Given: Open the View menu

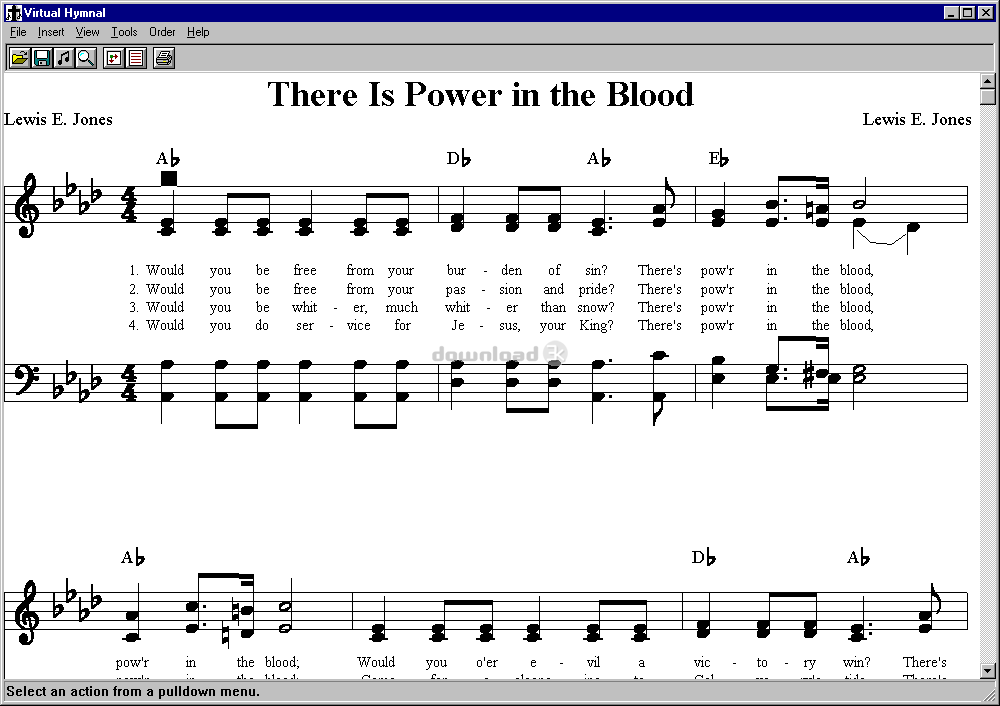Looking at the screenshot, I should click(87, 32).
